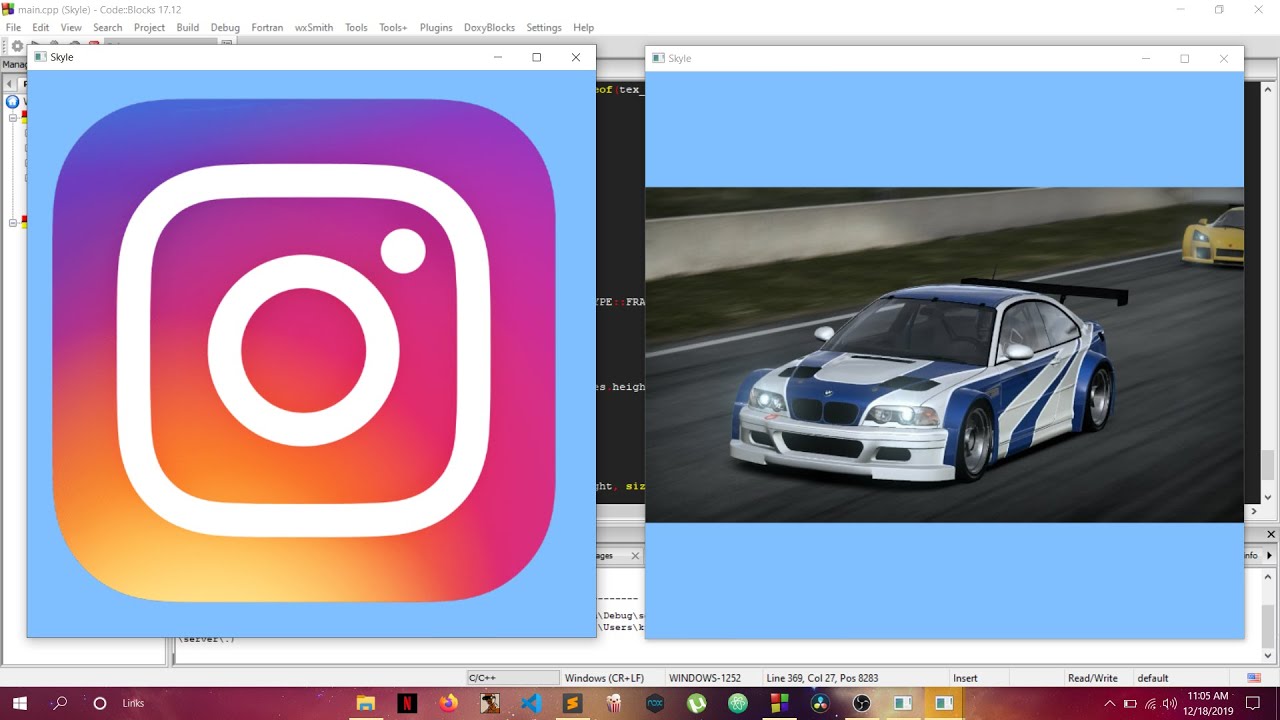
Task: Open the DoxyBlocks menu
Action: point(488,27)
